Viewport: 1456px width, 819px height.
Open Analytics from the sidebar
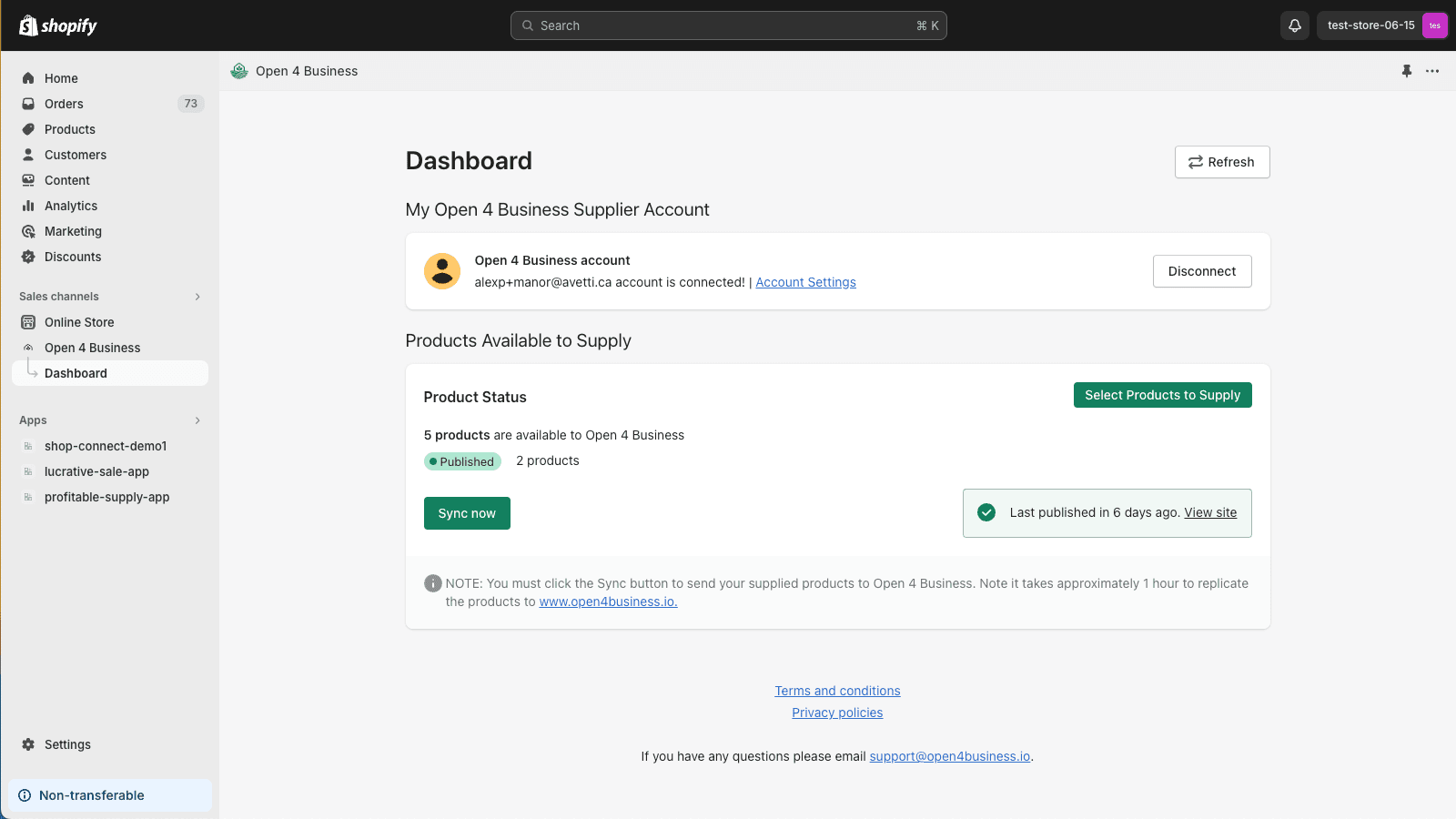tap(71, 206)
